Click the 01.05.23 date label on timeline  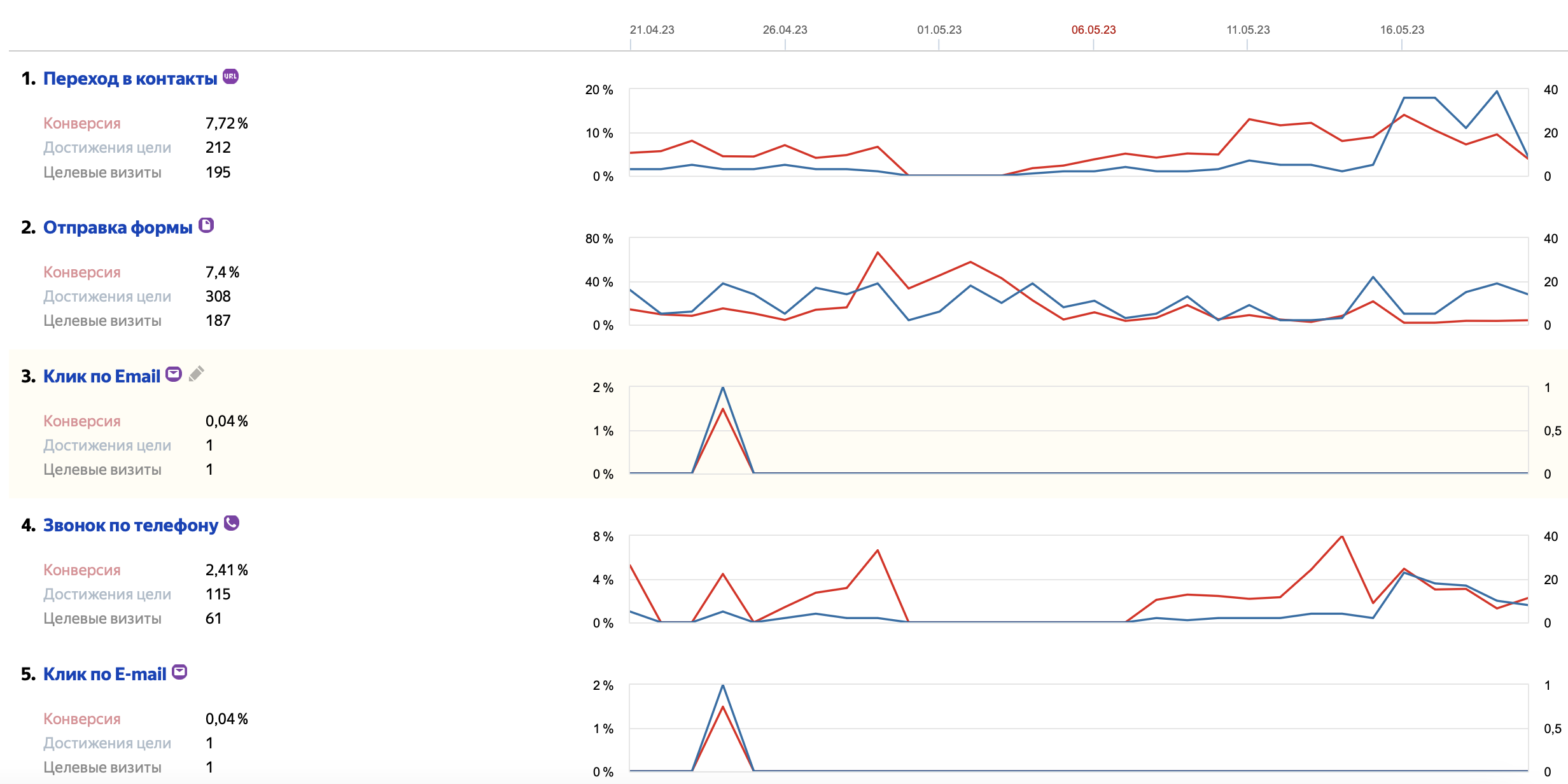(939, 30)
